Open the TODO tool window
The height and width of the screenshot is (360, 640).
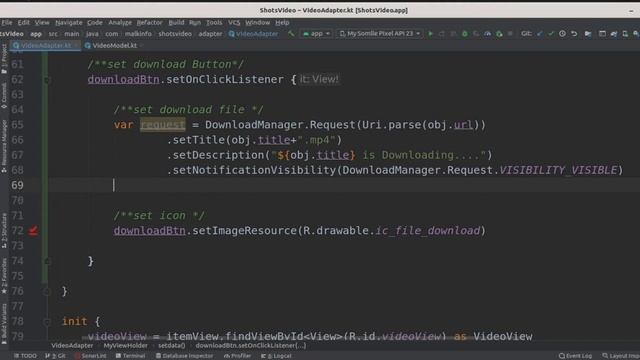click(25, 356)
